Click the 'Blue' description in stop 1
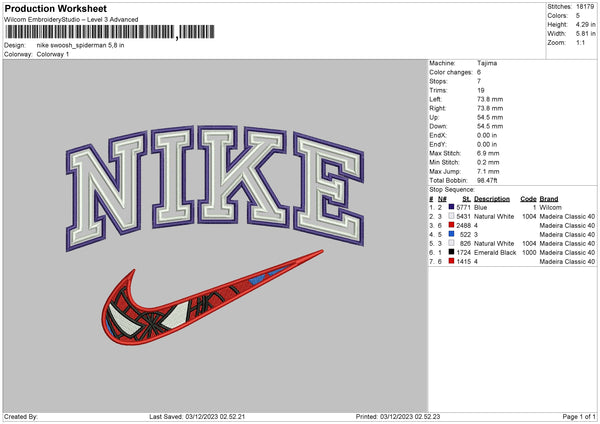Screen dimensions: 600x424 [x=480, y=207]
